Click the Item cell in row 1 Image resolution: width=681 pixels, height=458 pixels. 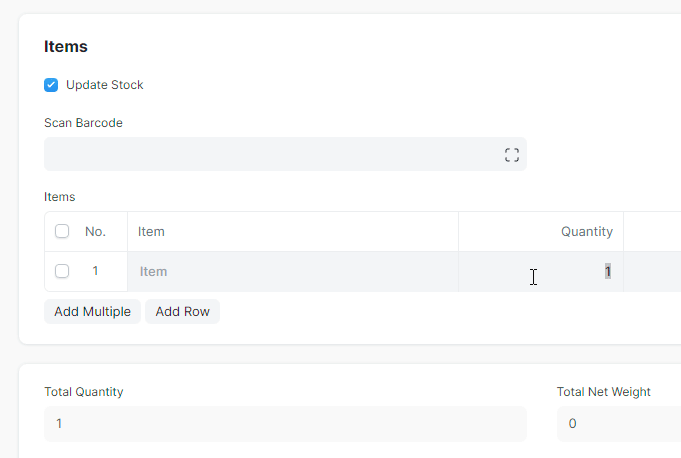point(293,272)
